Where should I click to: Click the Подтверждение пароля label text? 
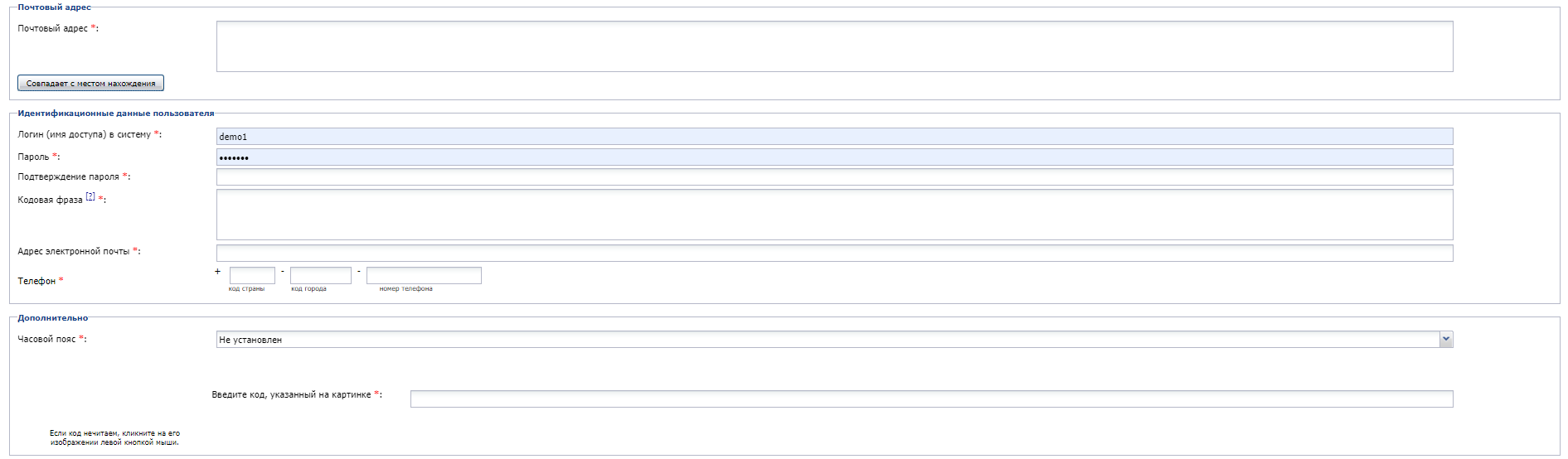point(69,176)
